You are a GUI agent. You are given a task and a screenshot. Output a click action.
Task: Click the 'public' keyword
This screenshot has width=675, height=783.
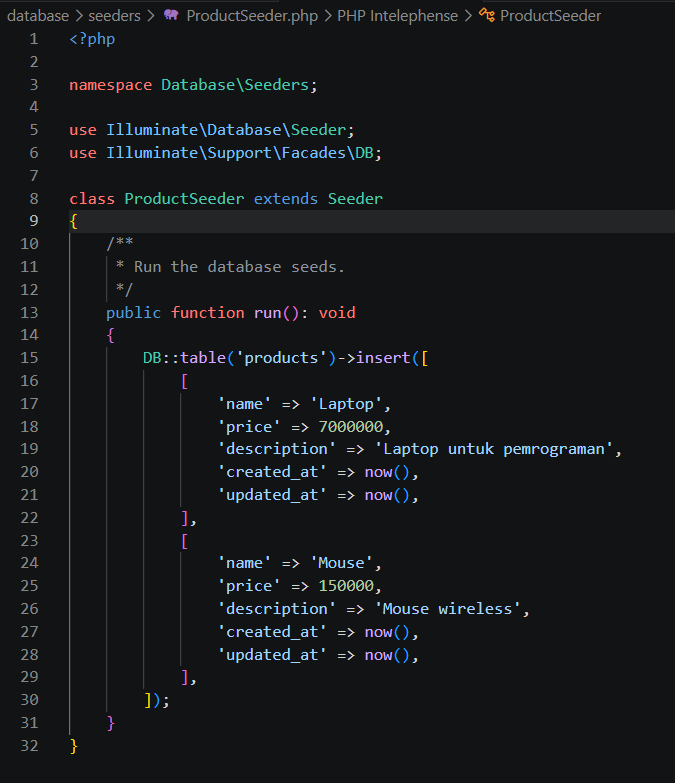(x=133, y=313)
